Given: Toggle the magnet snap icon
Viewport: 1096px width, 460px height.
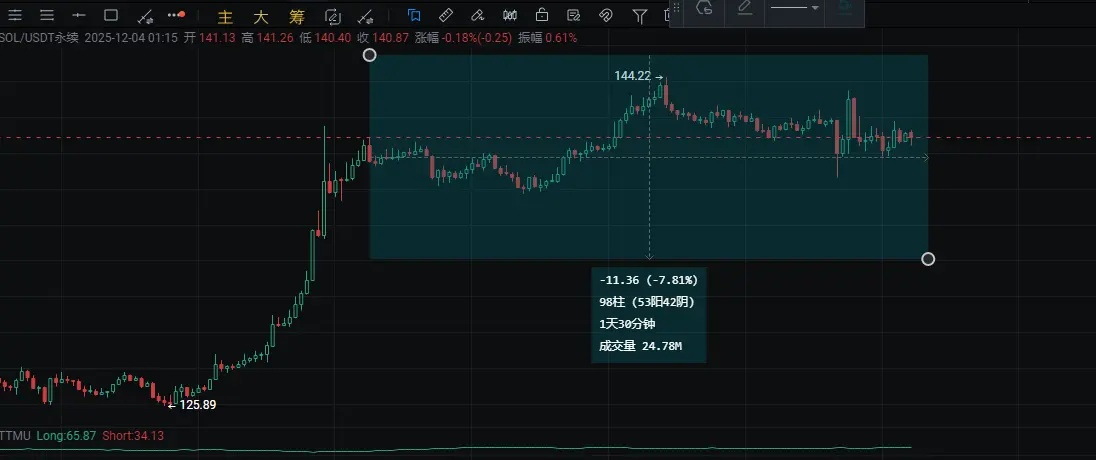Looking at the screenshot, I should [x=606, y=15].
